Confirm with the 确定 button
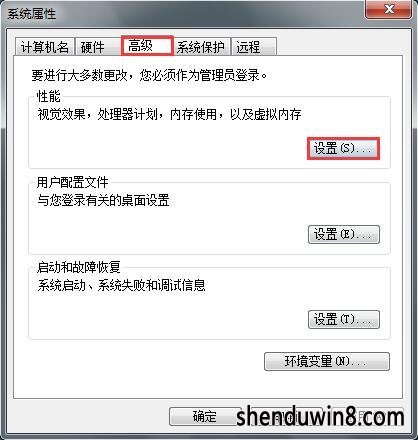The image size is (418, 440). pos(205,416)
